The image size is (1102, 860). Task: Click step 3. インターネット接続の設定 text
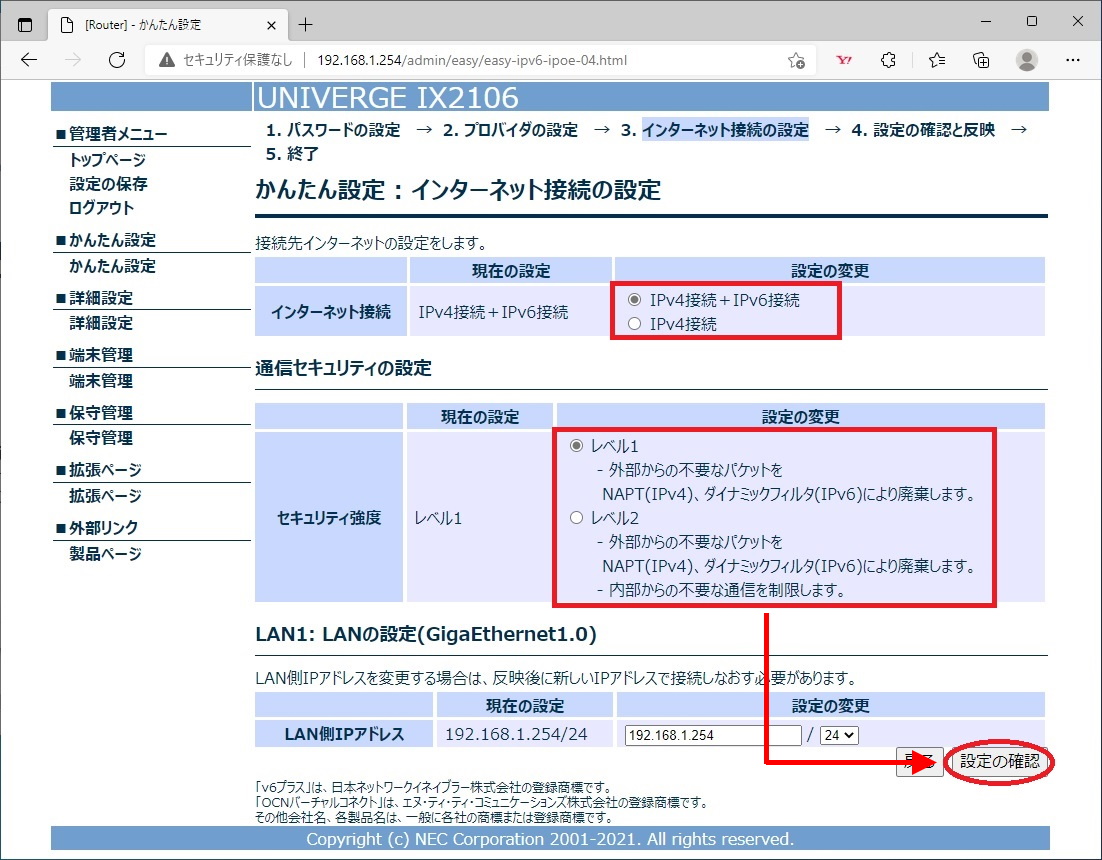click(715, 130)
